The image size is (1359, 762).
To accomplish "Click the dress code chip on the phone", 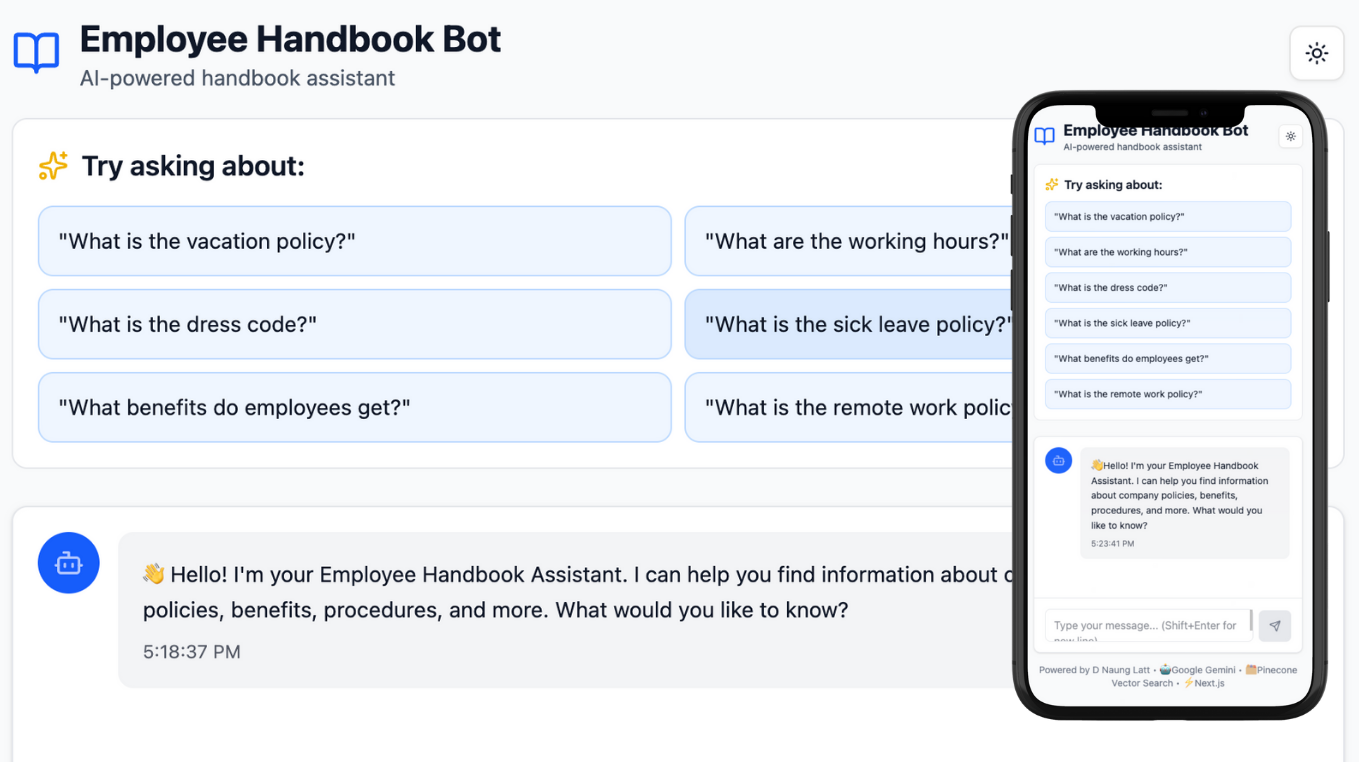I will [1167, 287].
